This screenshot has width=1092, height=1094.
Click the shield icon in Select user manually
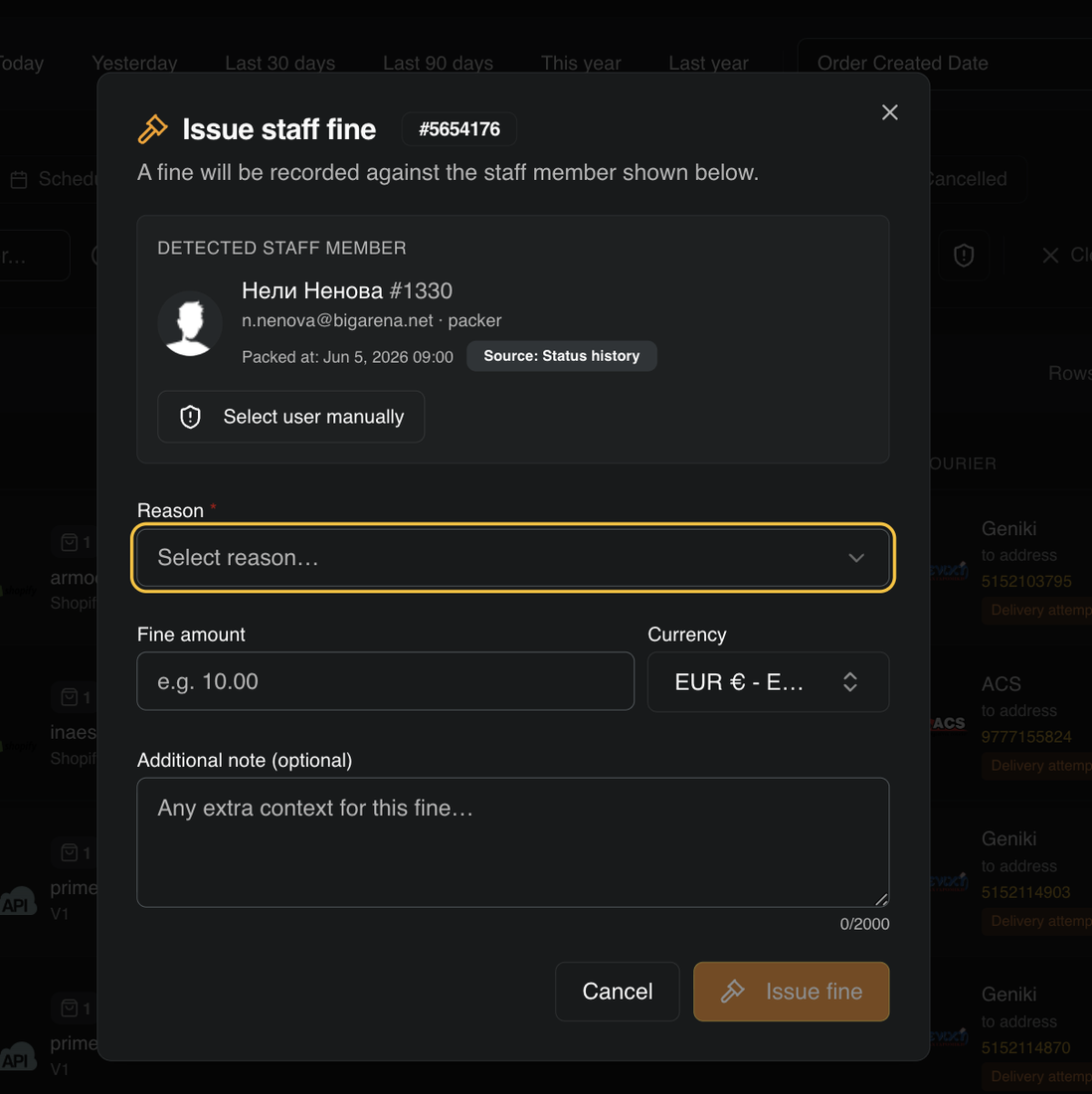point(190,417)
